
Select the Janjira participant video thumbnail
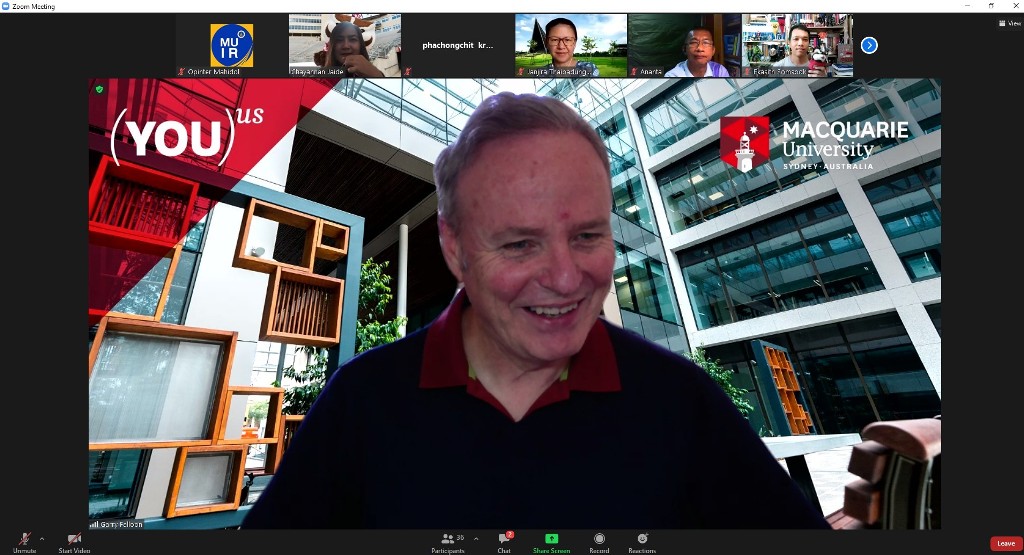coord(570,45)
